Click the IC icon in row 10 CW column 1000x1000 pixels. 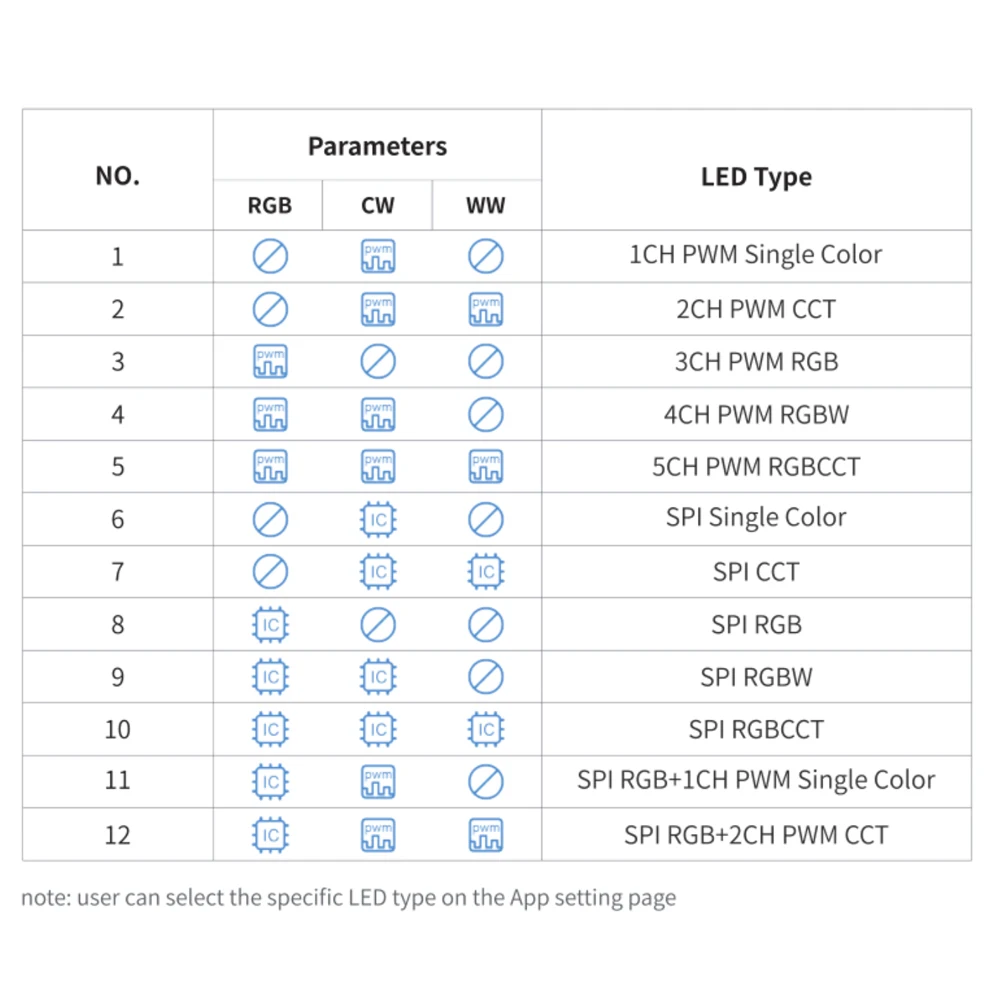tap(378, 729)
